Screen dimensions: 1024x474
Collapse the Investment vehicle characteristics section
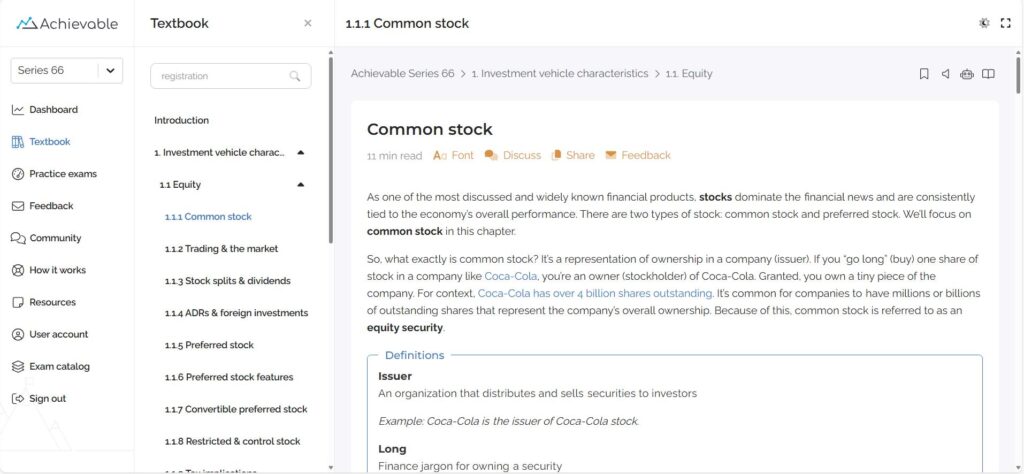point(301,153)
